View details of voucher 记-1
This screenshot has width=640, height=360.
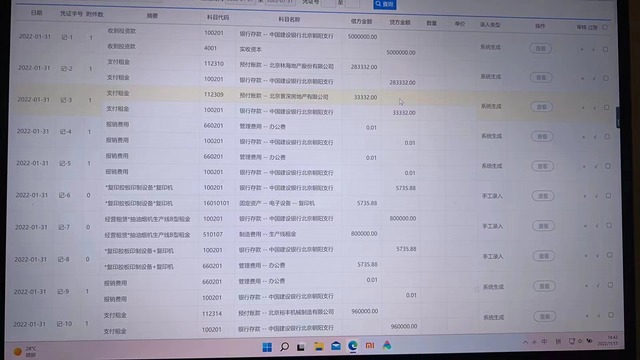tap(540, 49)
